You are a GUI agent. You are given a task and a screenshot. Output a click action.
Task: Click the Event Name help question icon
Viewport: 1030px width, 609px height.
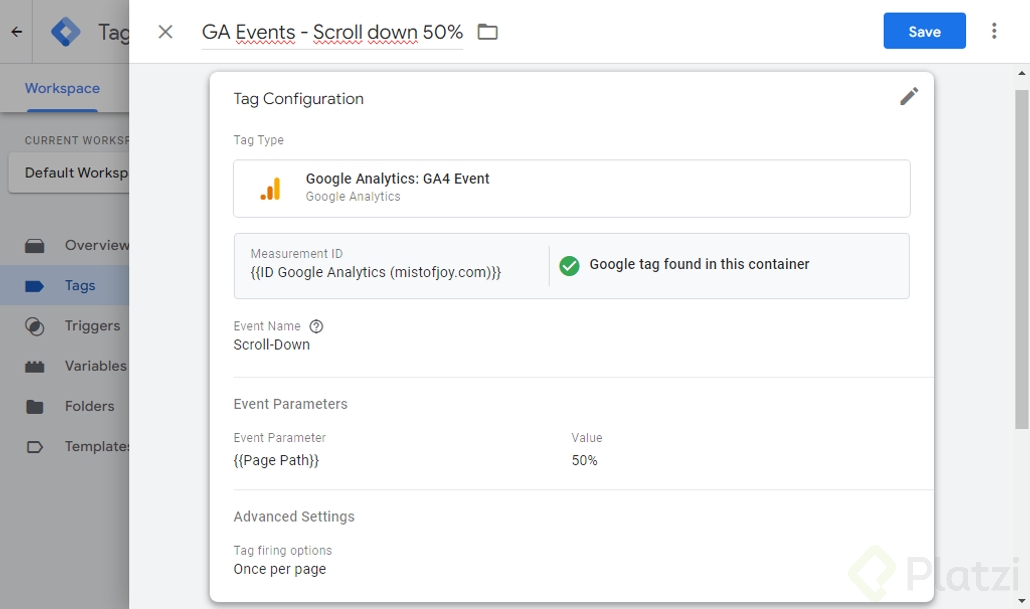pos(316,326)
